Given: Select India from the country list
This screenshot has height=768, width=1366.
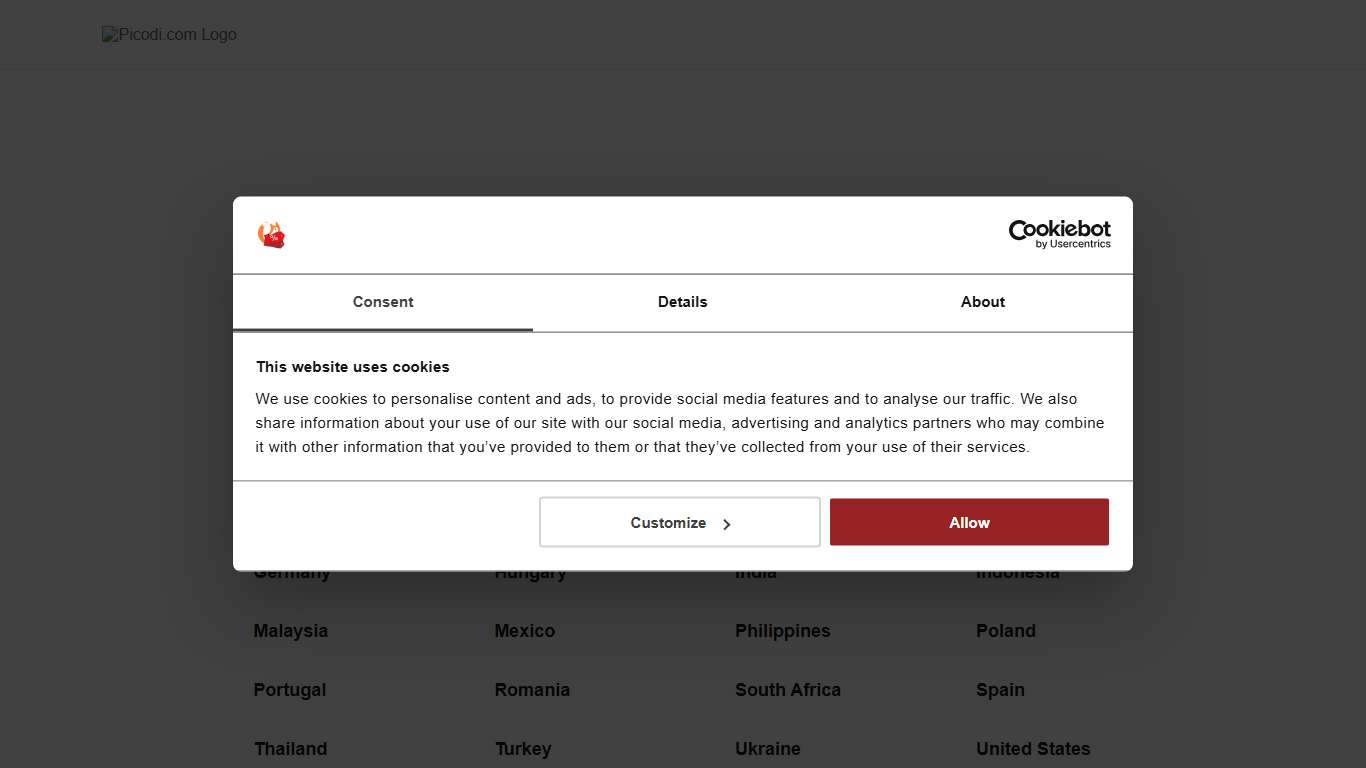Looking at the screenshot, I should (x=755, y=571).
